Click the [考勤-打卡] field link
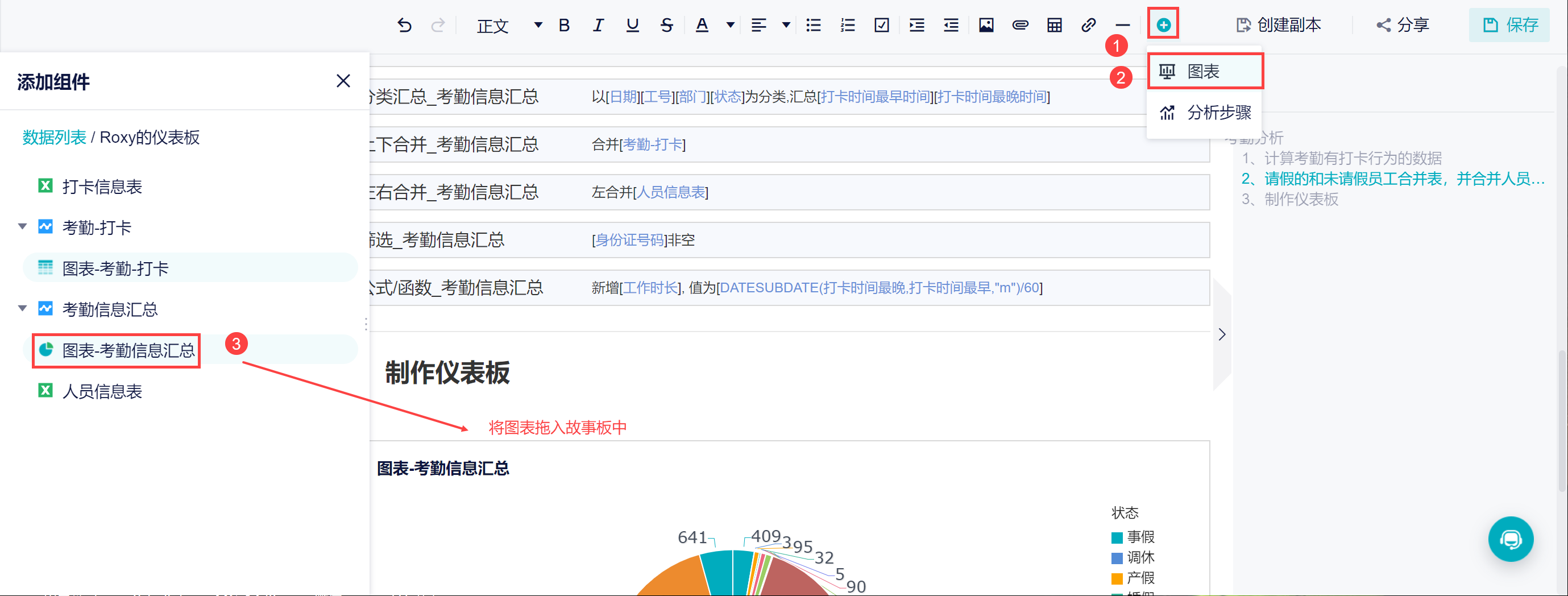Image resolution: width=1568 pixels, height=596 pixels. click(653, 144)
